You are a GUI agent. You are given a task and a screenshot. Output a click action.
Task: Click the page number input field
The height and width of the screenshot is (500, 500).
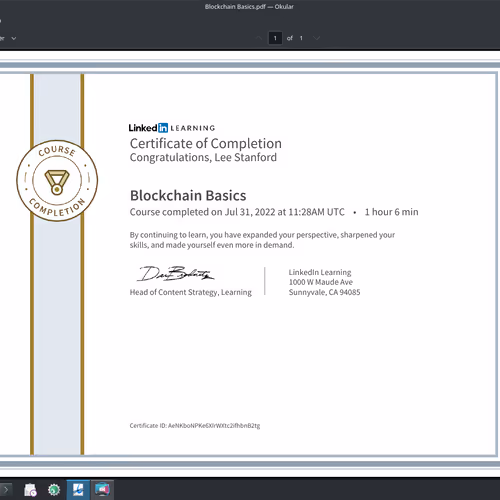pyautogui.click(x=275, y=38)
